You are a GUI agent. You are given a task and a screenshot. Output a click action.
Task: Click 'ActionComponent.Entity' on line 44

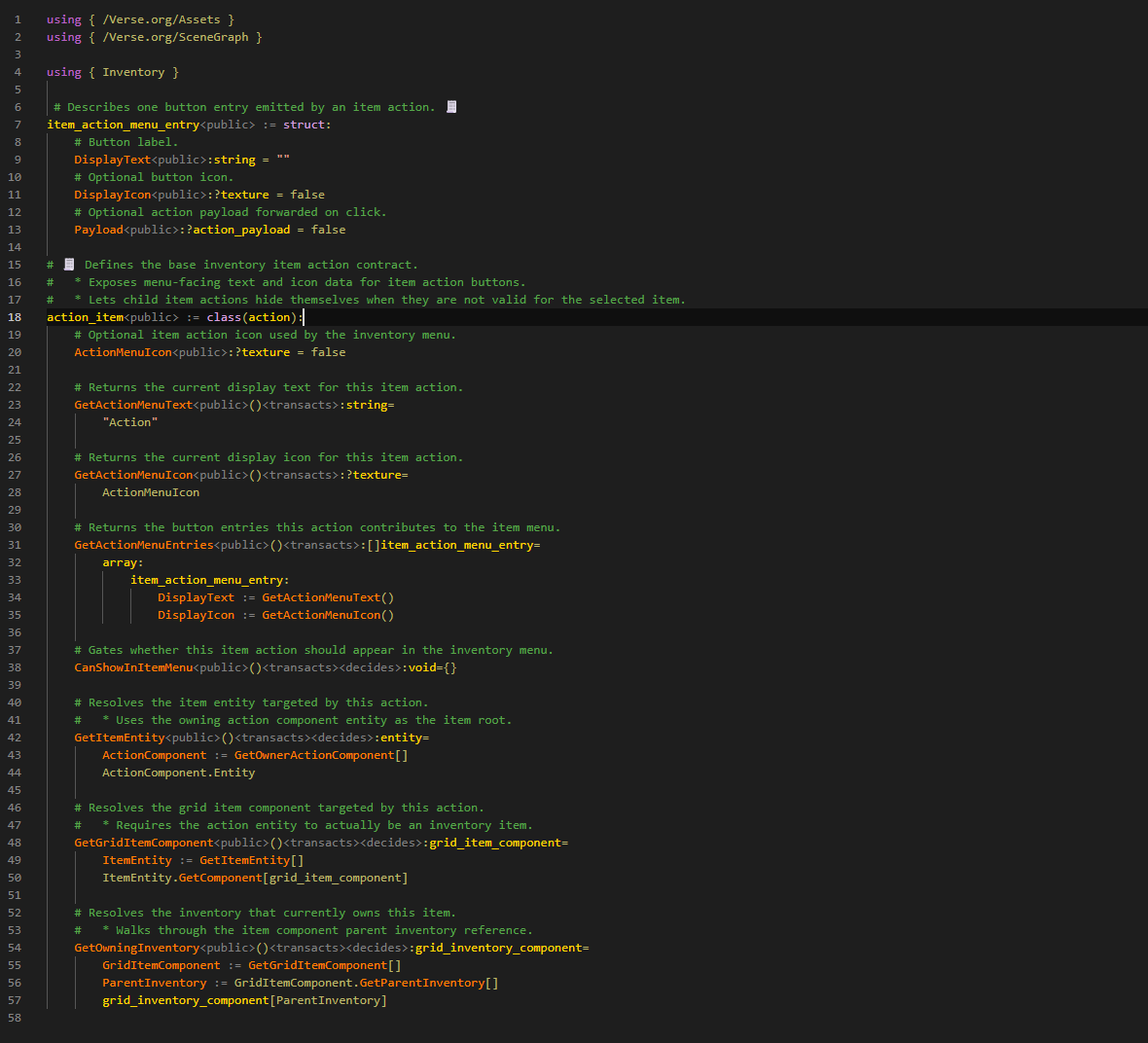179,773
